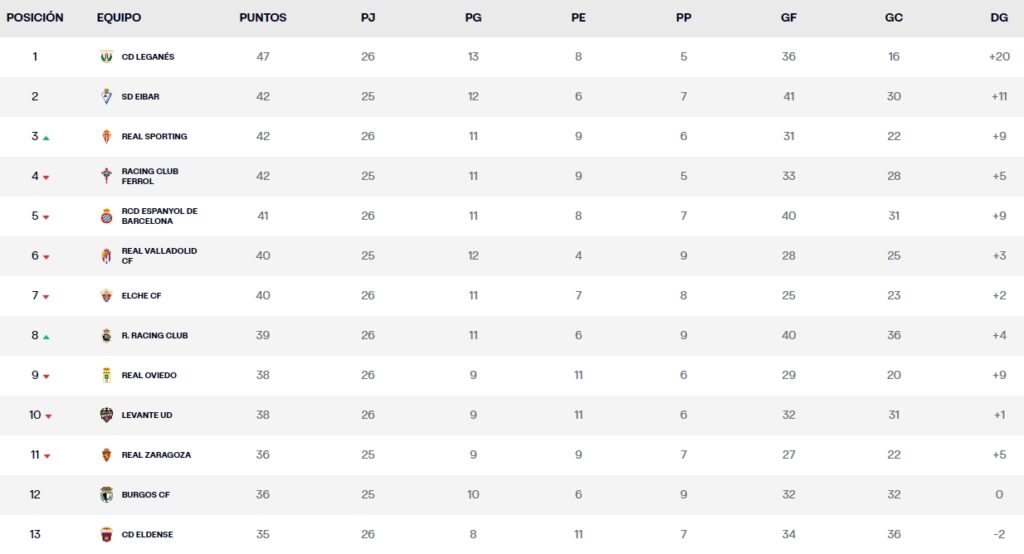1024x554 pixels.
Task: Click the Real Valladolid CF crest
Action: [x=107, y=256]
